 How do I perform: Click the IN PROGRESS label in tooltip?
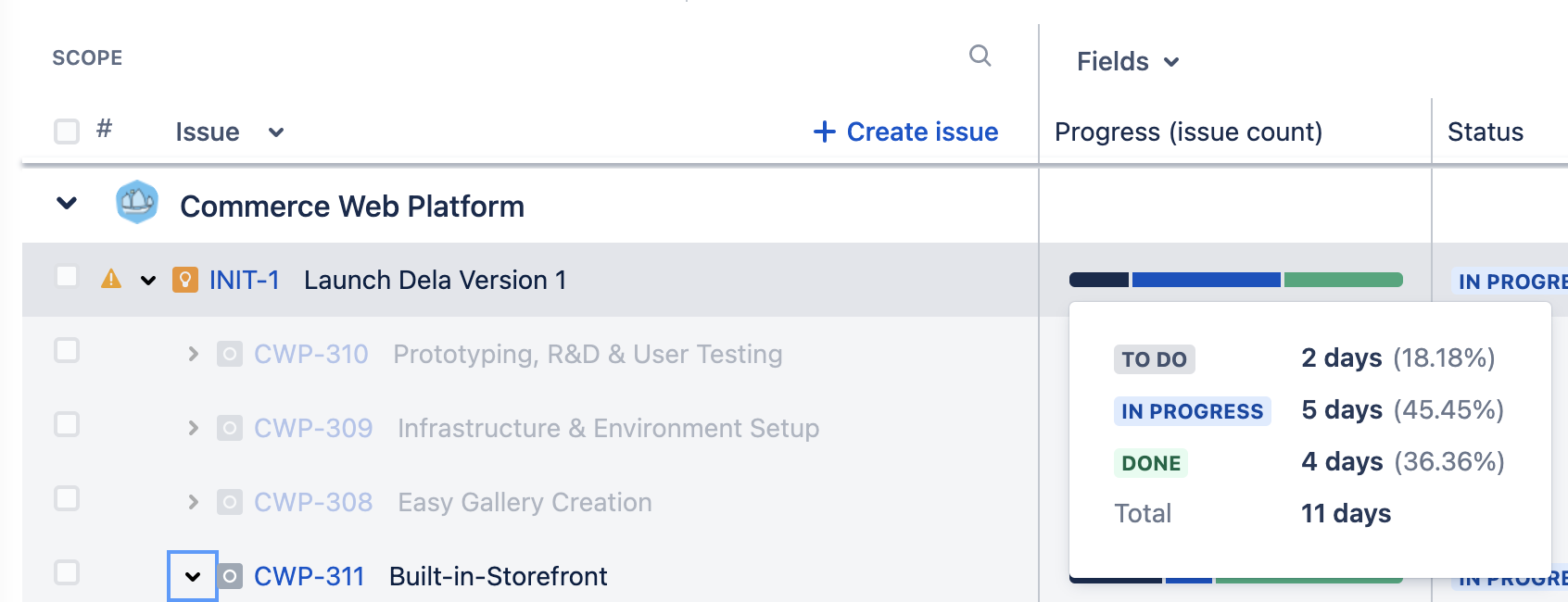(x=1193, y=411)
